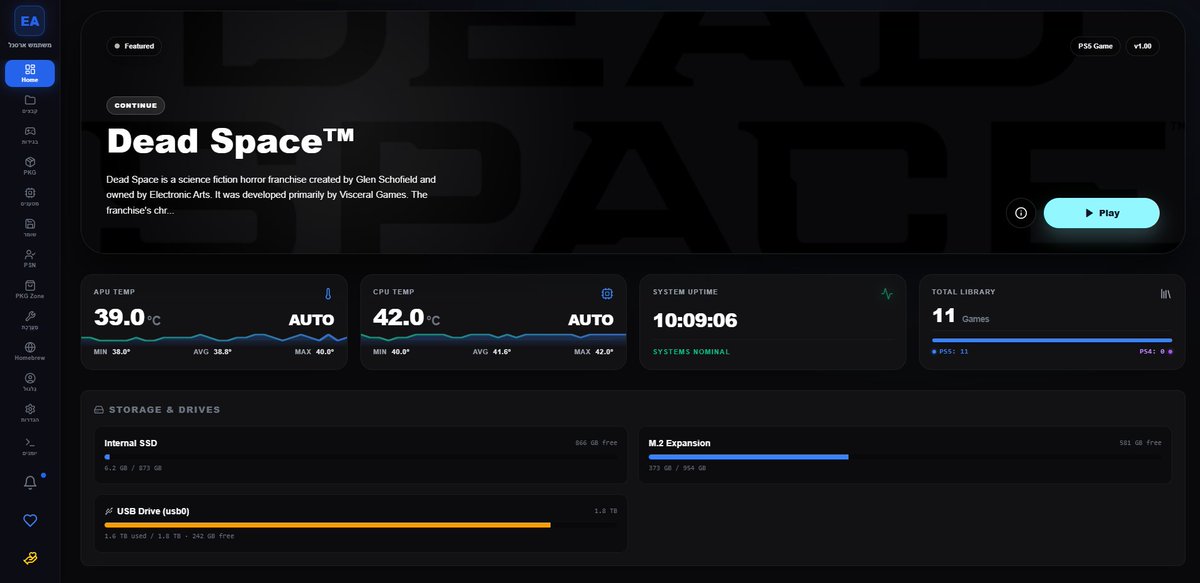The width and height of the screenshot is (1200, 583).
Task: Click the CONTINUE badge above the title
Action: coord(136,105)
